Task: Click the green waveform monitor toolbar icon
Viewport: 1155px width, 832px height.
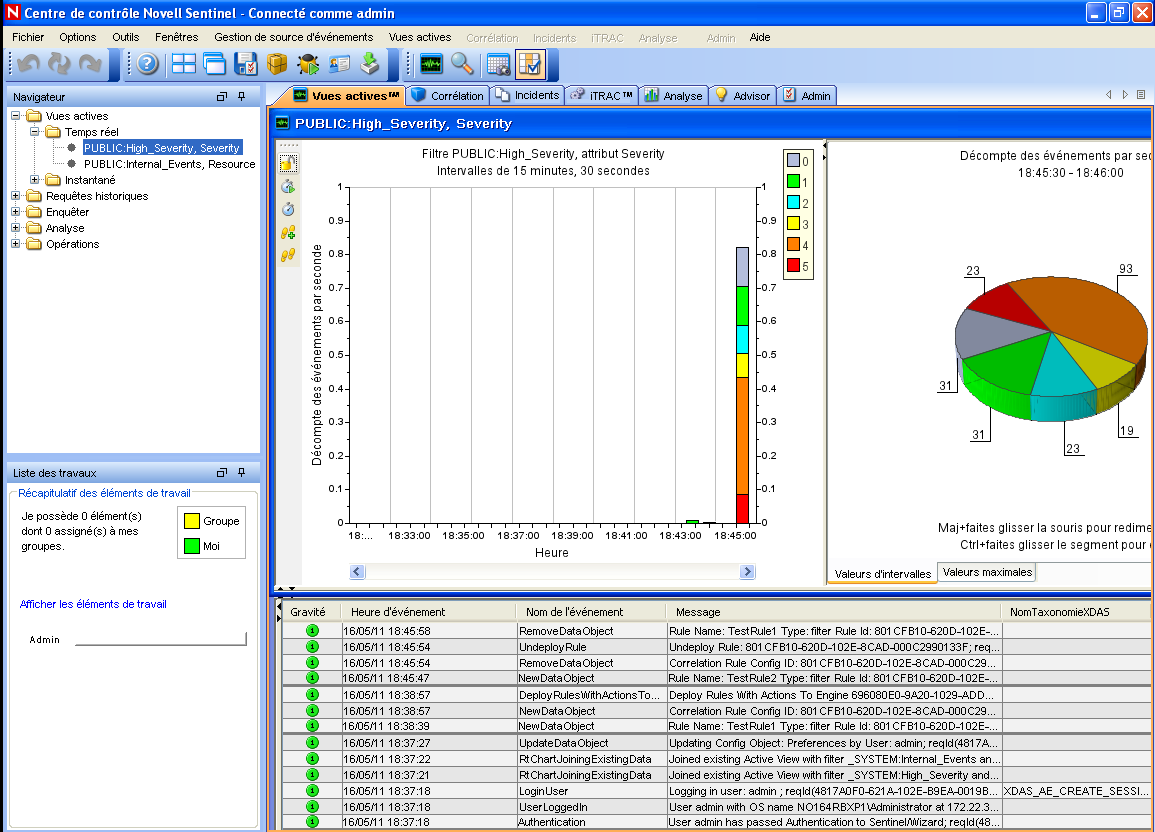Action: 431,65
